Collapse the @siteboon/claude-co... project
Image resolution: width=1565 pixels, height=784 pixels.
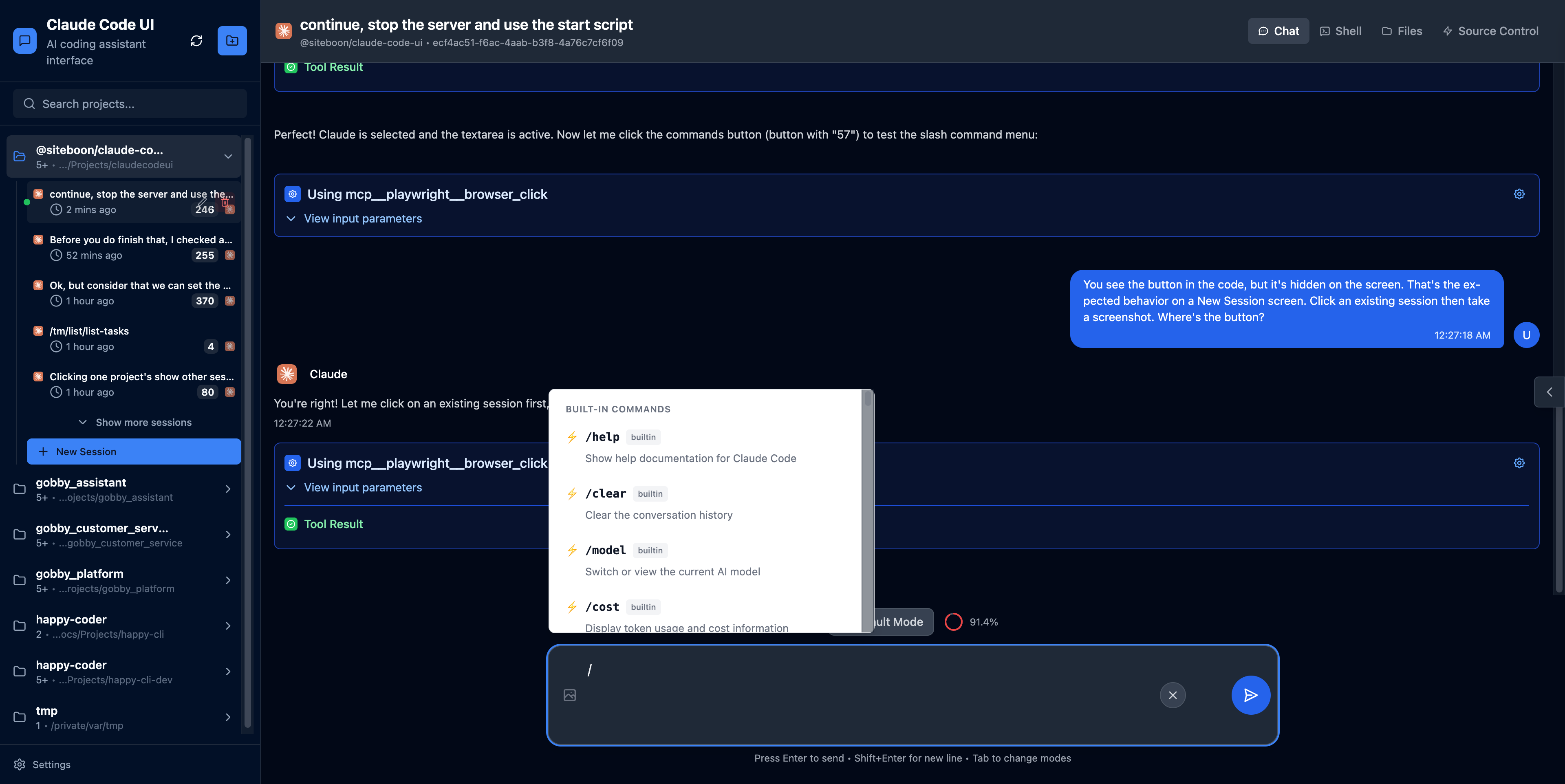228,156
